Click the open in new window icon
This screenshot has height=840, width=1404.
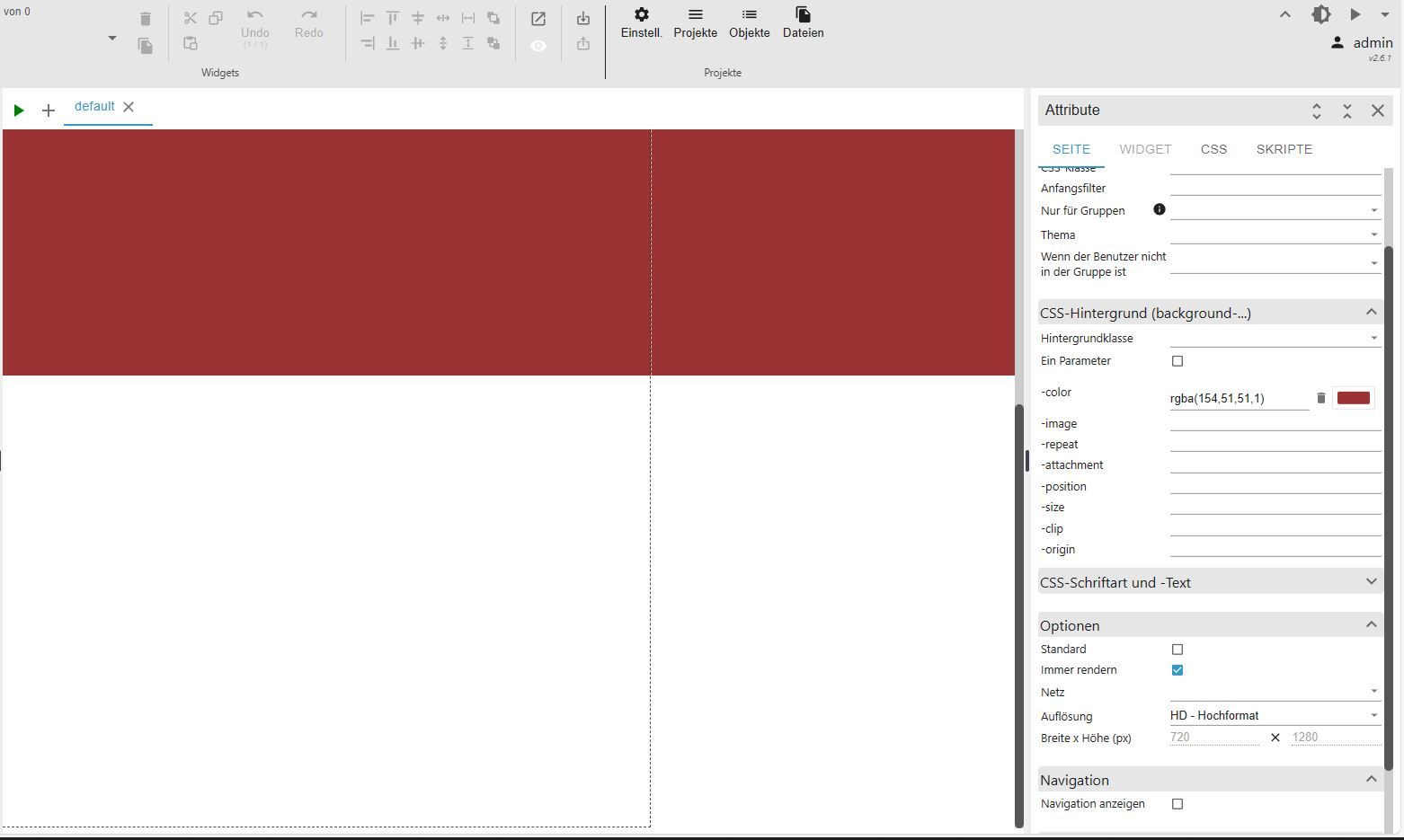coord(538,19)
